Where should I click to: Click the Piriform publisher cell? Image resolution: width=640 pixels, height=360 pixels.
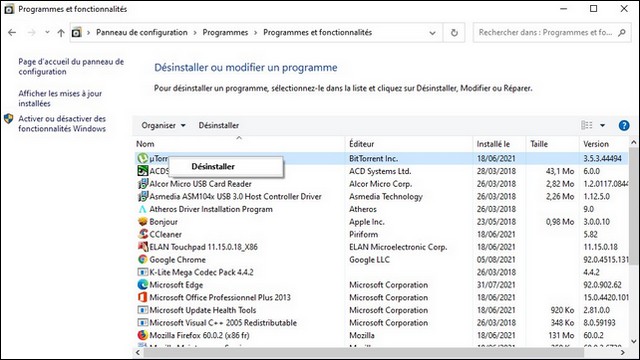pyautogui.click(x=363, y=234)
